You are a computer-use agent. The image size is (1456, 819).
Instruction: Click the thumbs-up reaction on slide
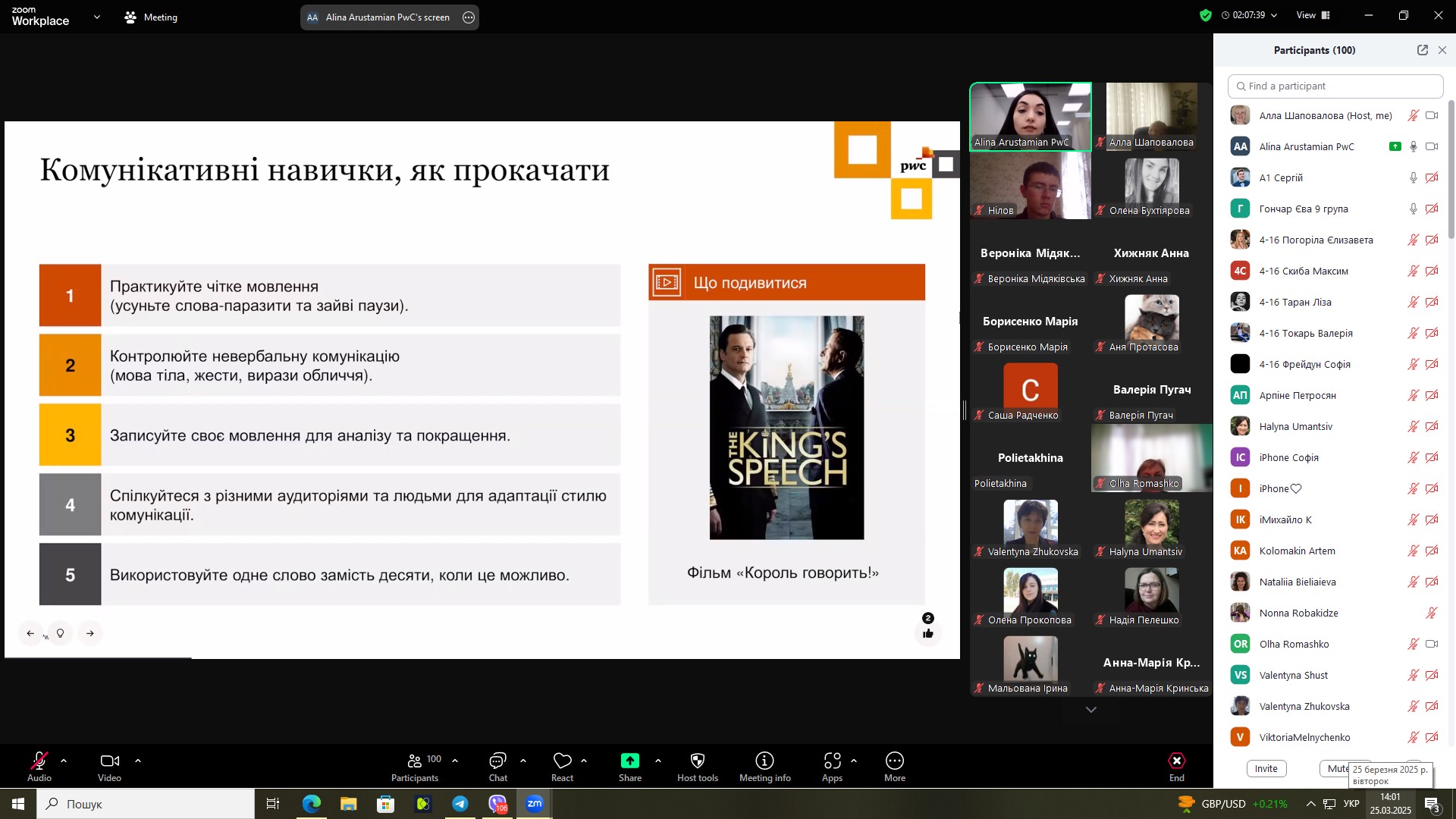(x=928, y=633)
